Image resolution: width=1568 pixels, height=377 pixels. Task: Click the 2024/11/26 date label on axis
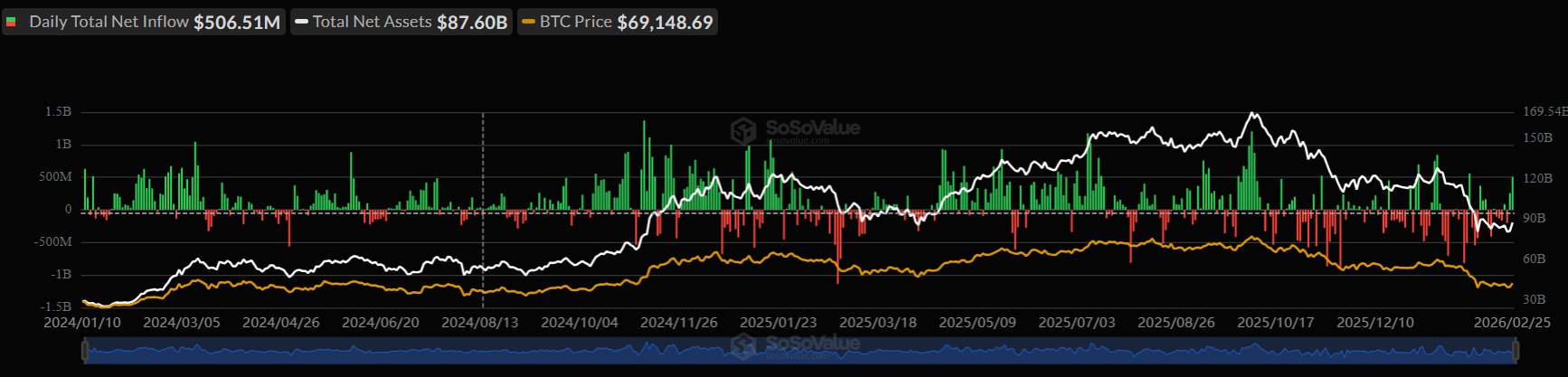pos(678,323)
